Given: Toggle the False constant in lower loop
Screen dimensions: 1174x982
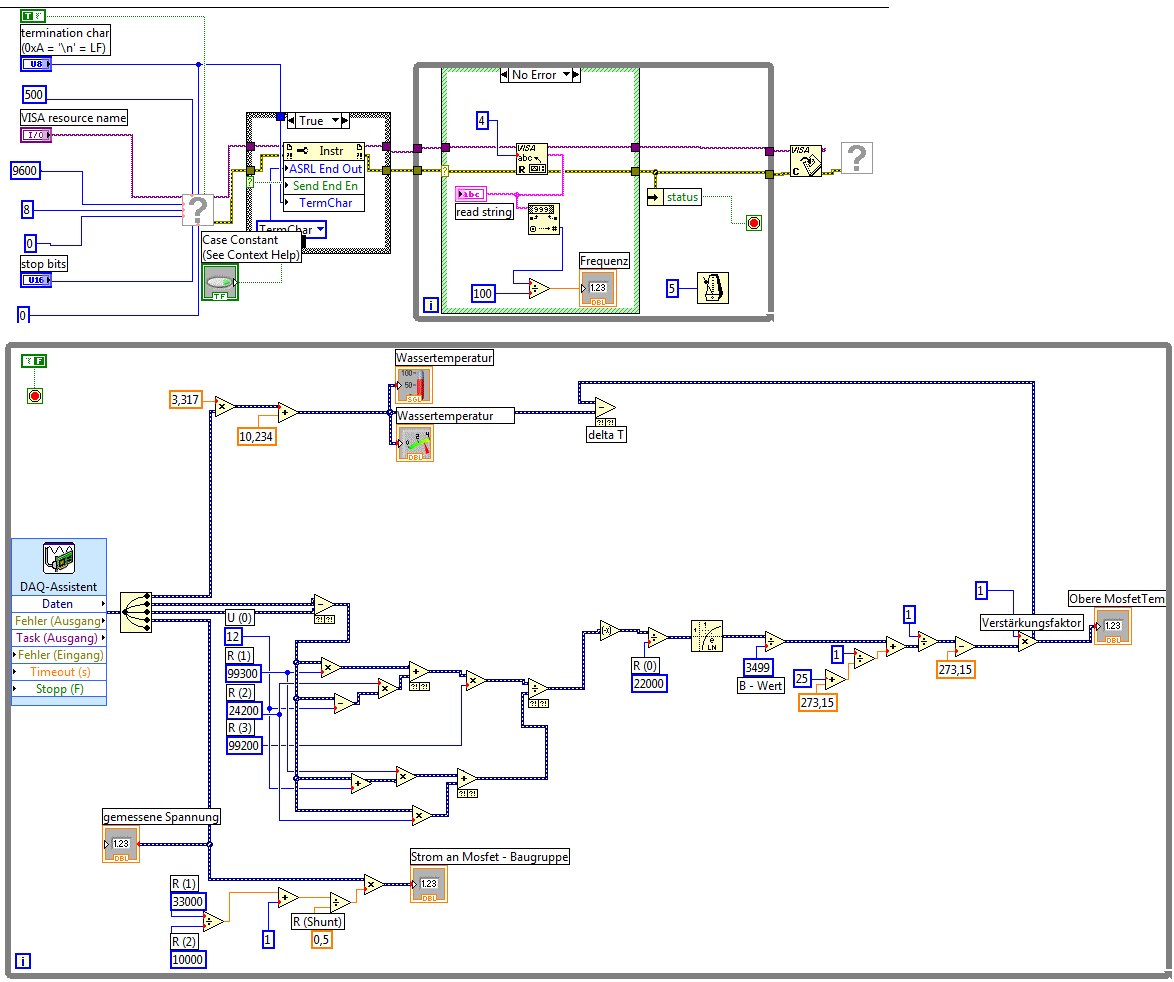Looking at the screenshot, I should (x=34, y=361).
